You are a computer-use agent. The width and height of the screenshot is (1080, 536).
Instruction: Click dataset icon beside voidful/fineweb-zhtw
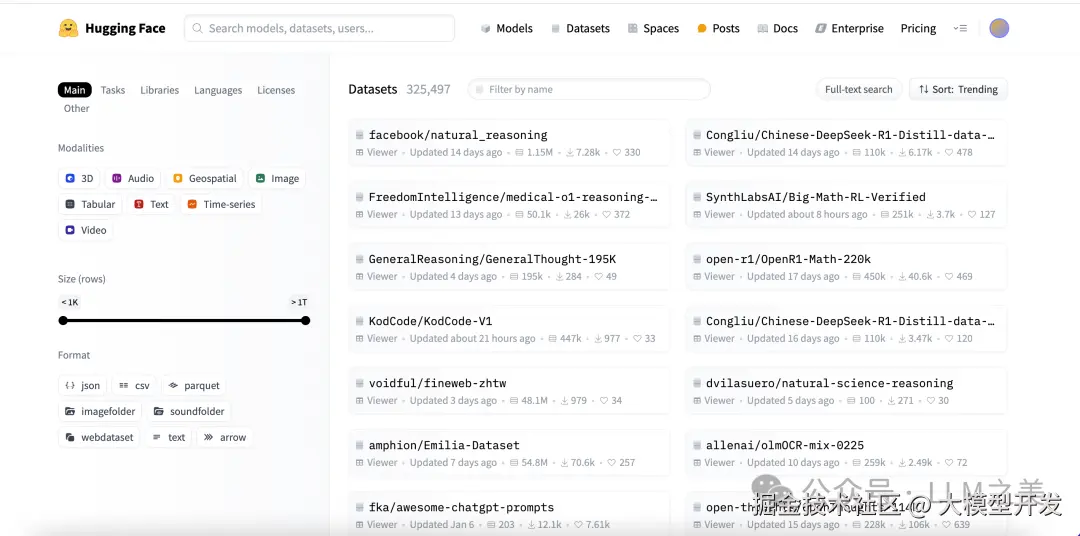click(x=360, y=383)
